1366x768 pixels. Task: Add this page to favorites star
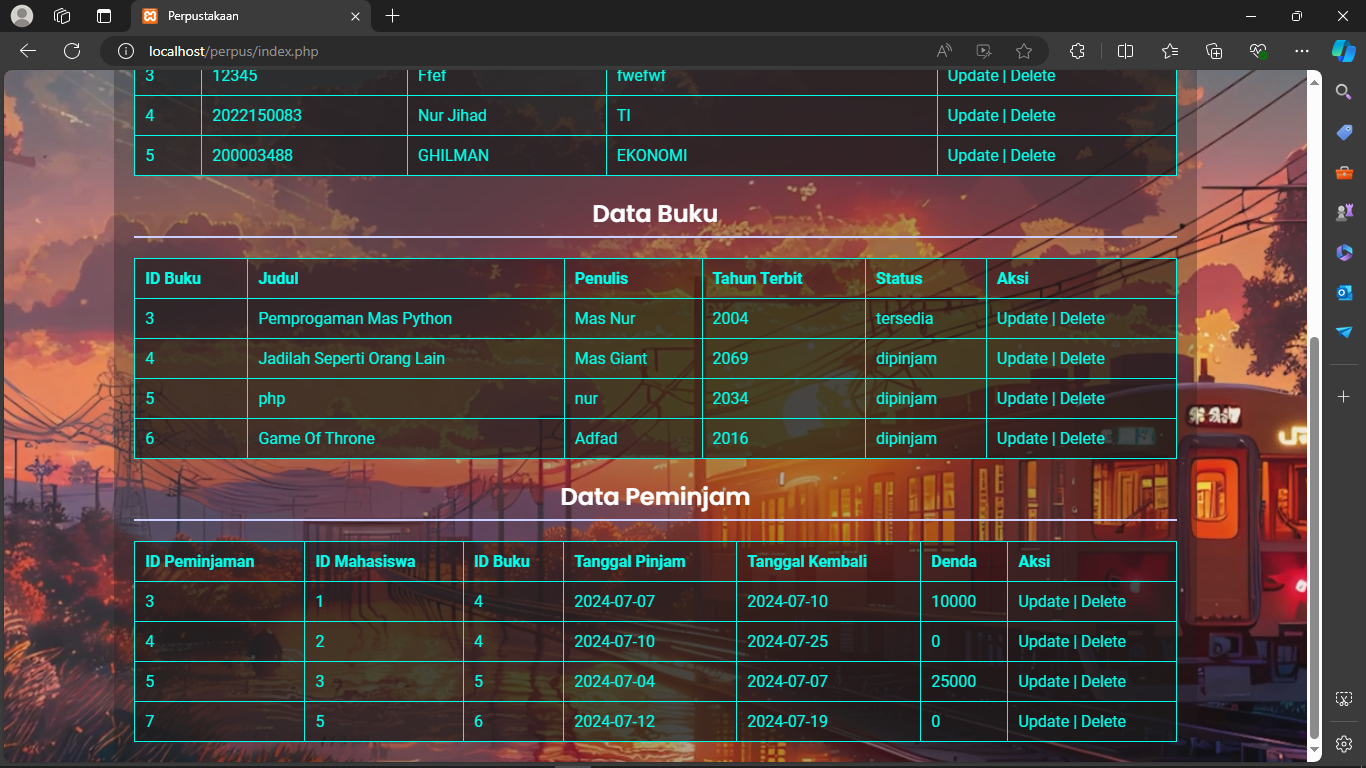[1023, 51]
